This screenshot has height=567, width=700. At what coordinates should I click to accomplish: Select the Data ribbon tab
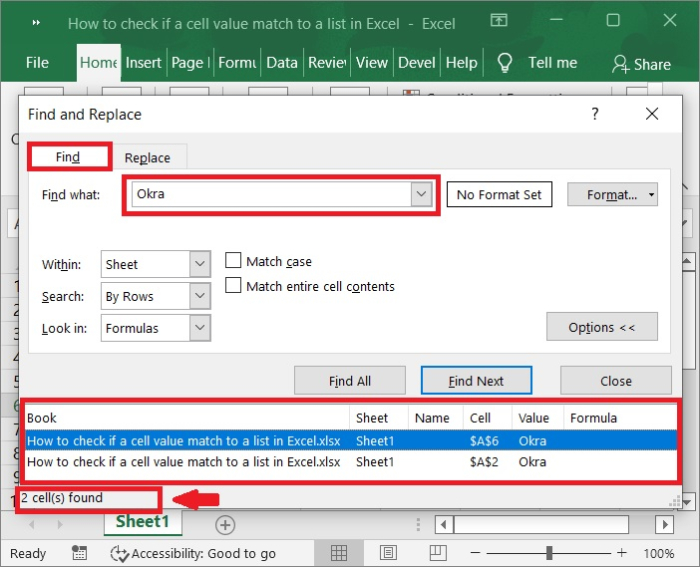(282, 63)
